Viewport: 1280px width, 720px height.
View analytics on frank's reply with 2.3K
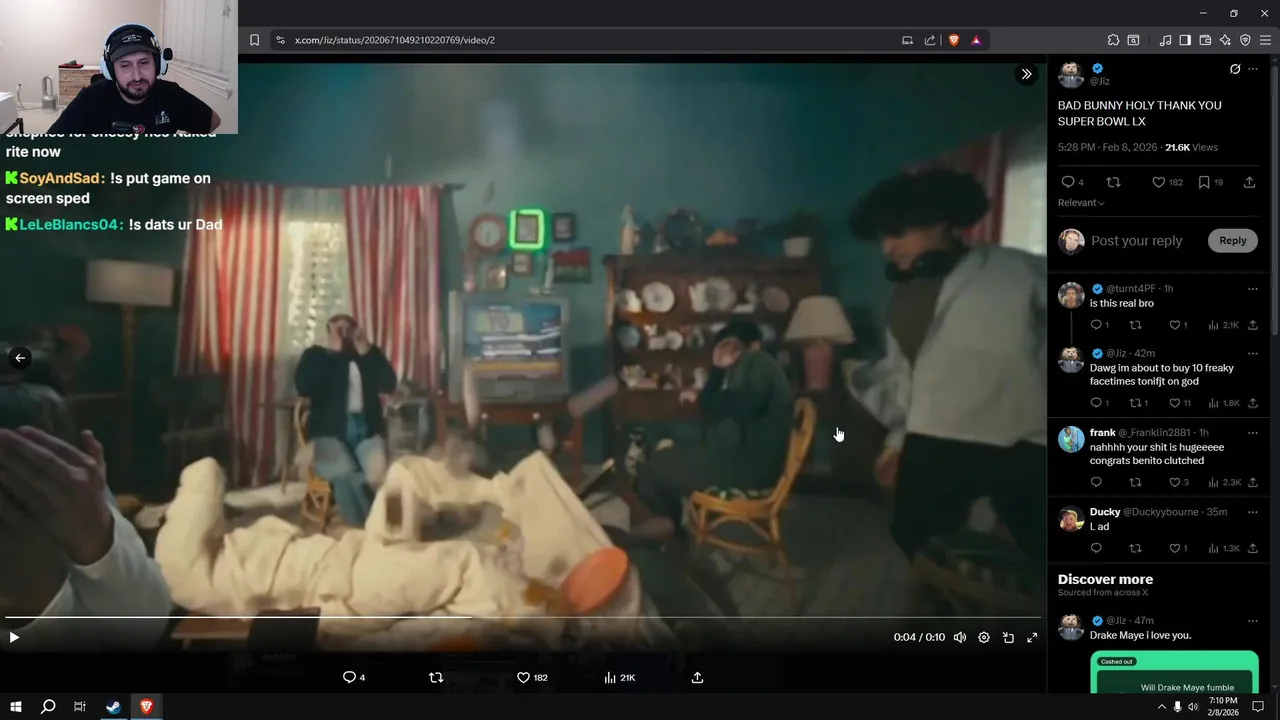tap(1225, 482)
